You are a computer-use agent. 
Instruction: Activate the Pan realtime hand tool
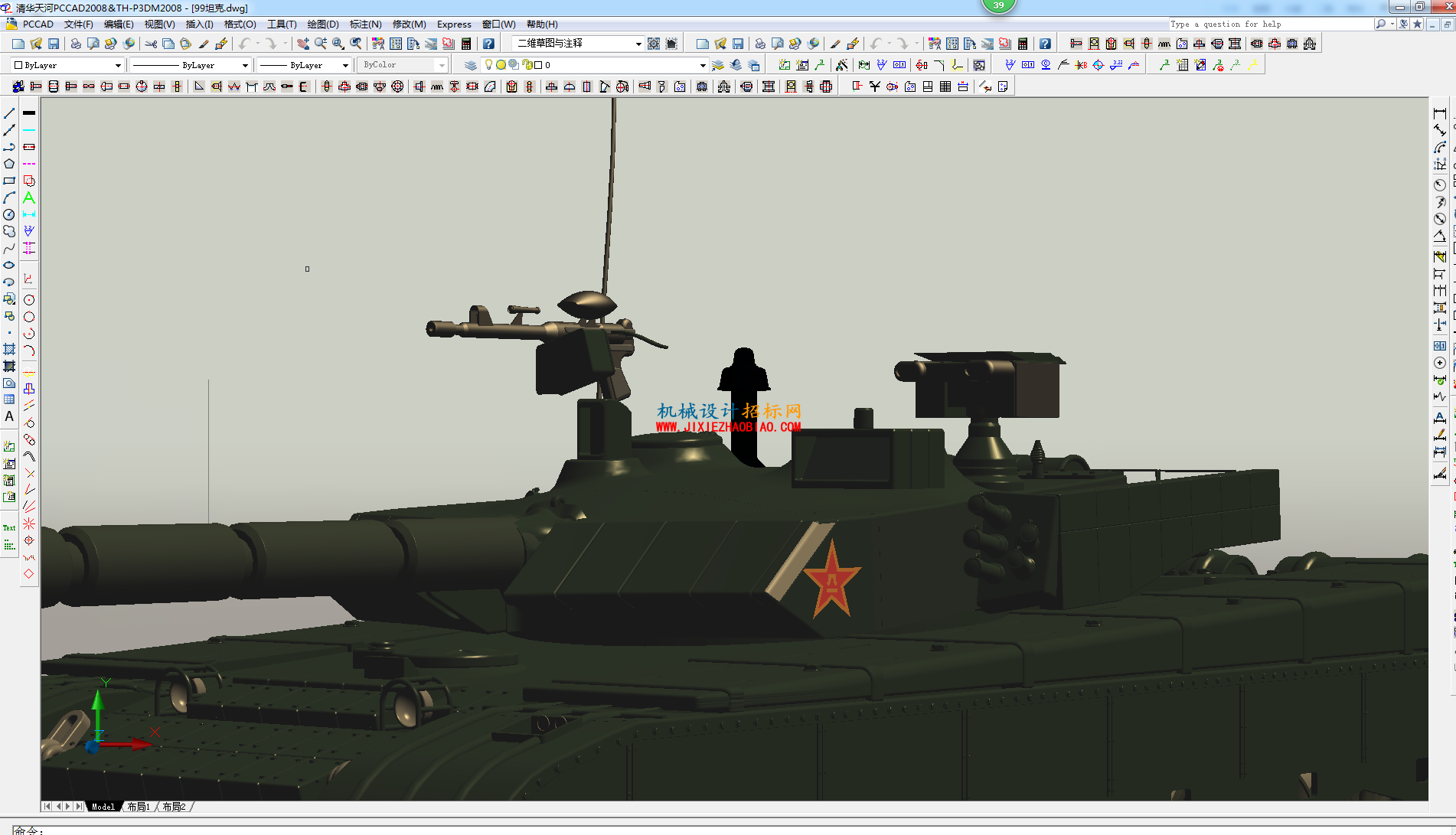(x=303, y=44)
